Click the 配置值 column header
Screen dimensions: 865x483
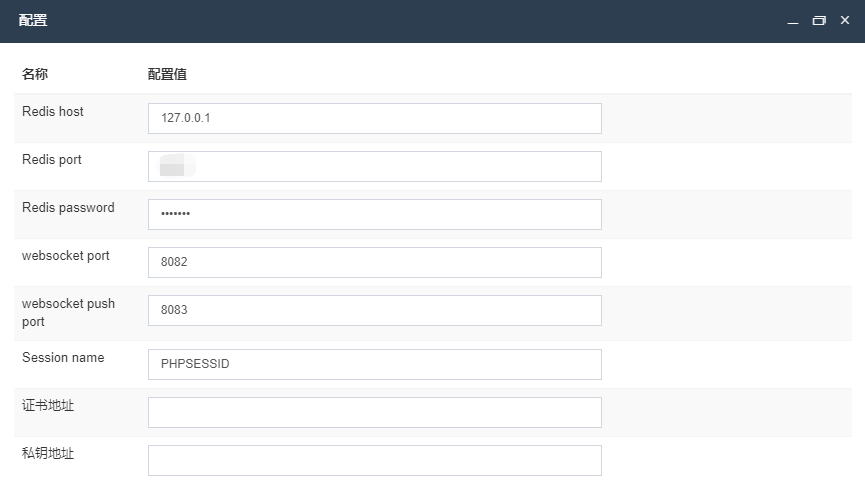(x=167, y=74)
